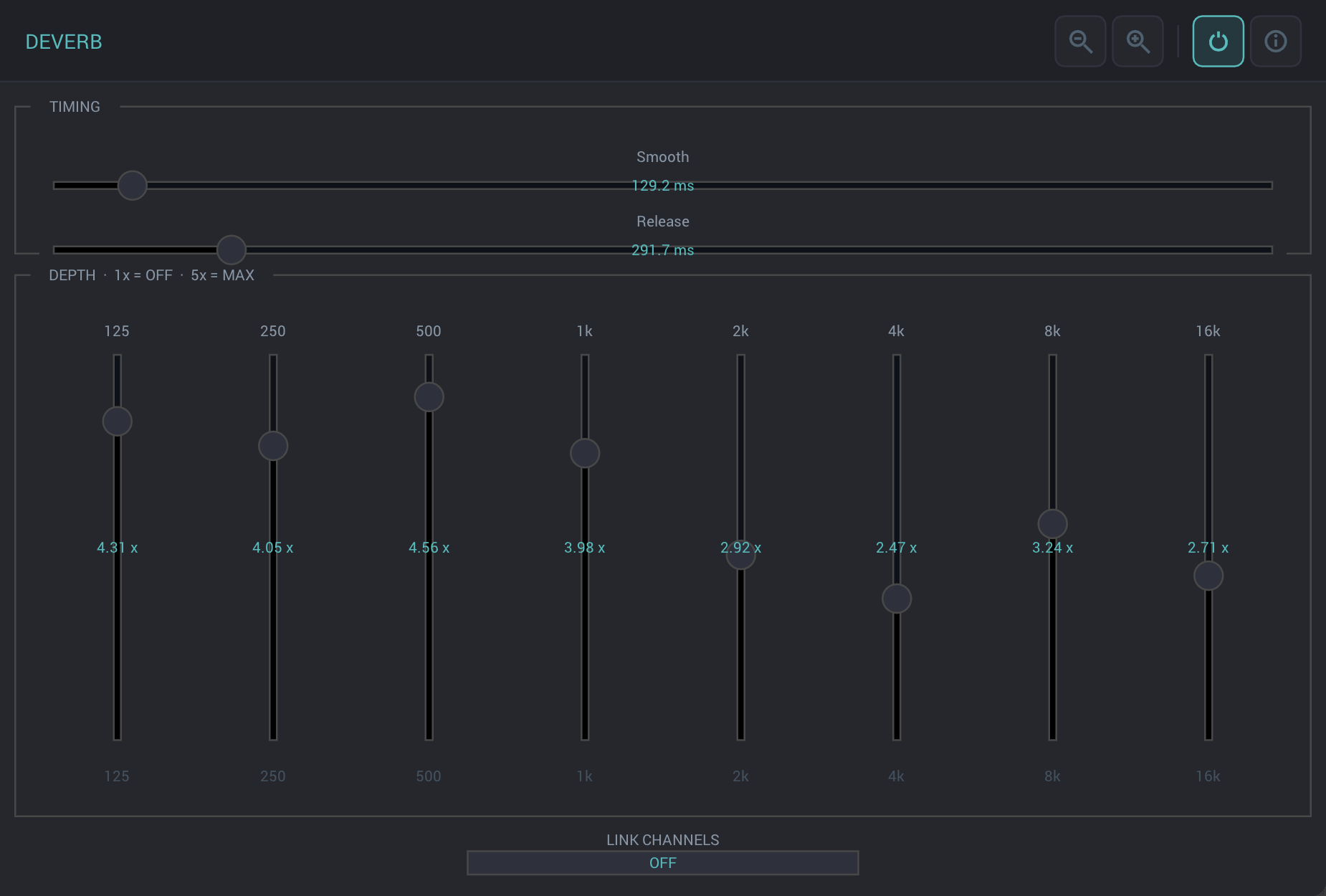Click the 8k depth slider knob
Image resolution: width=1326 pixels, height=896 pixels.
1052,524
